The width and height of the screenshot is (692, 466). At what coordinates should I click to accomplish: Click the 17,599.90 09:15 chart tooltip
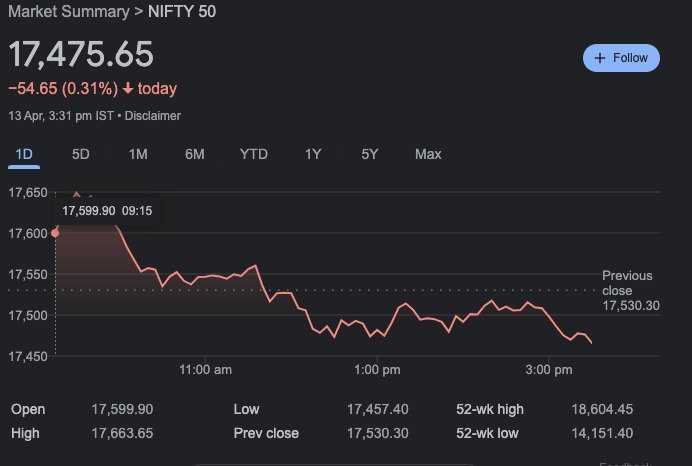point(107,211)
